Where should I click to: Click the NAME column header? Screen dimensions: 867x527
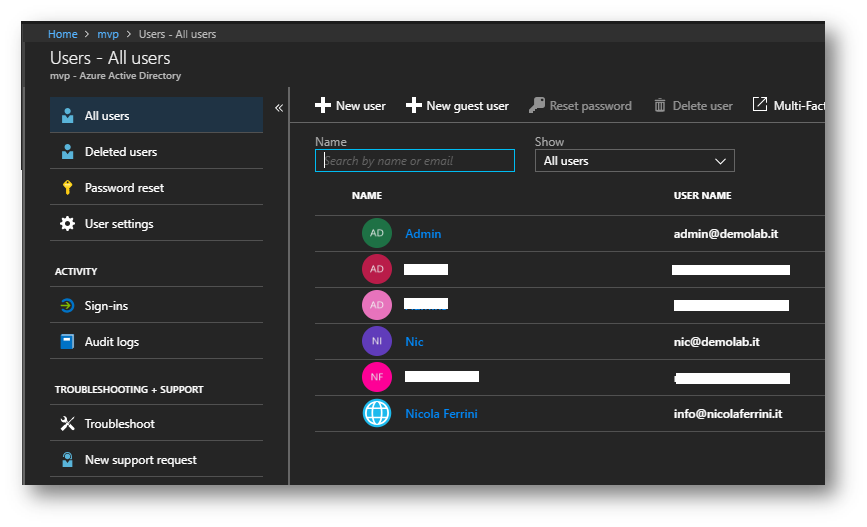tap(367, 196)
